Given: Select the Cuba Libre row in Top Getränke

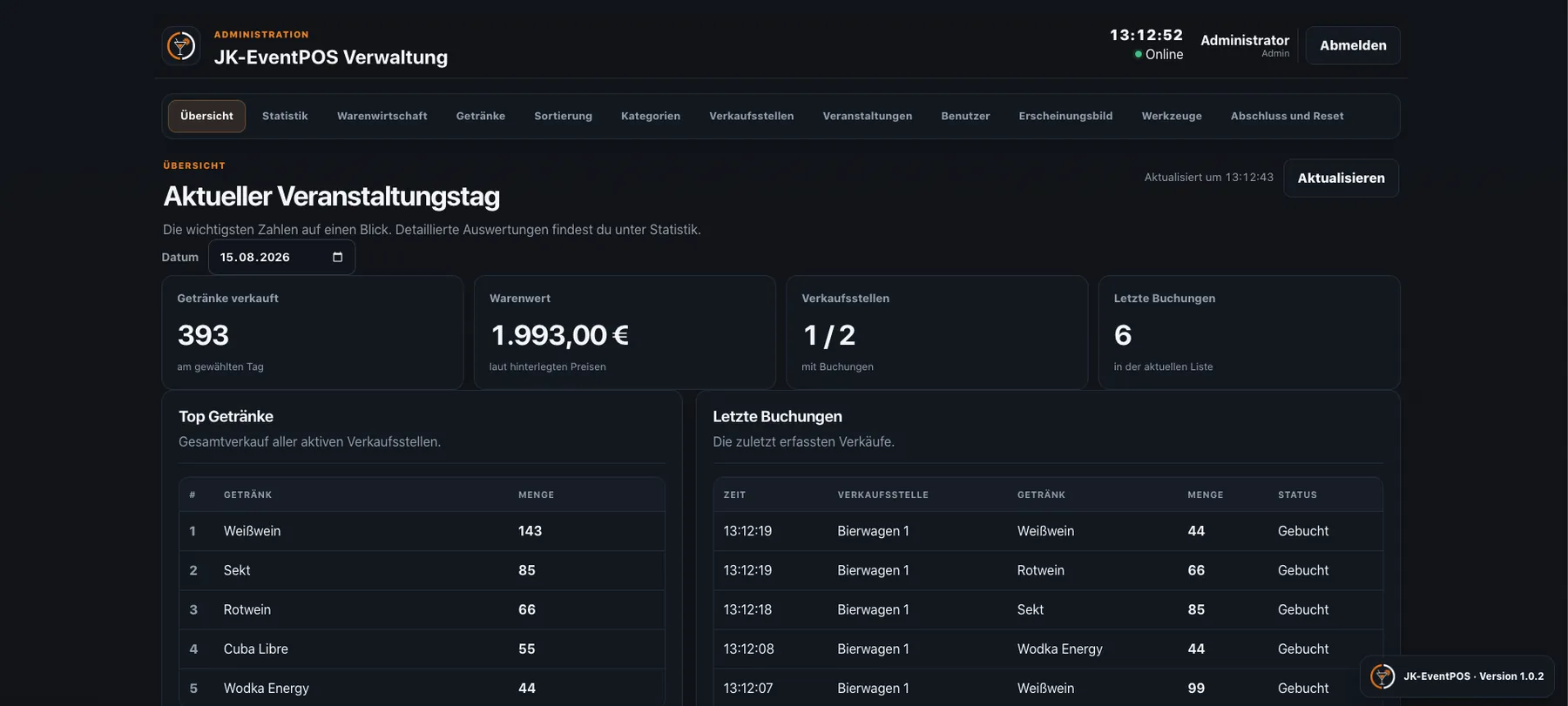Looking at the screenshot, I should (422, 649).
